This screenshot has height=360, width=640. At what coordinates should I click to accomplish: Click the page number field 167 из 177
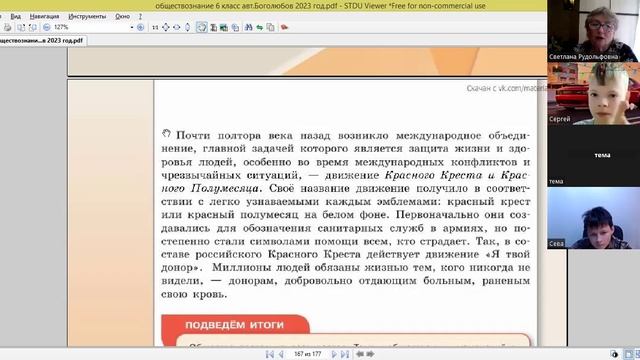307,354
